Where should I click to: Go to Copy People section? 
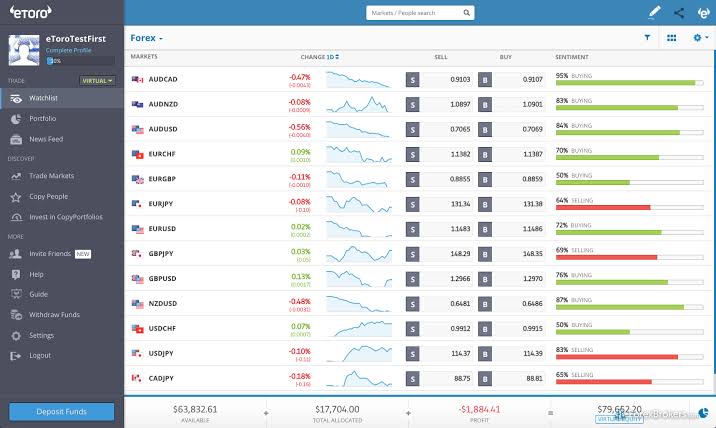pos(49,197)
